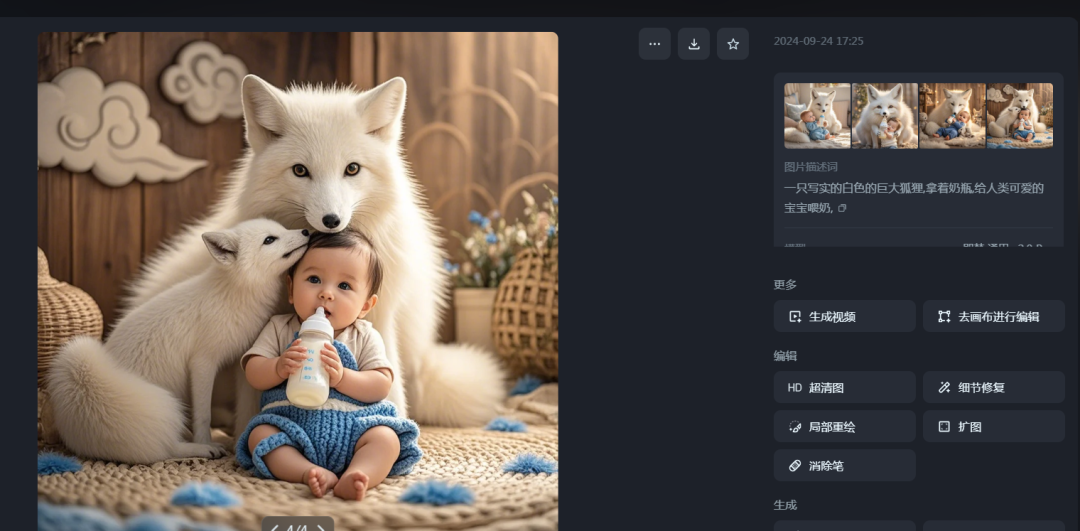Copy the image prompt text with the copy icon
The image size is (1080, 531).
(842, 208)
